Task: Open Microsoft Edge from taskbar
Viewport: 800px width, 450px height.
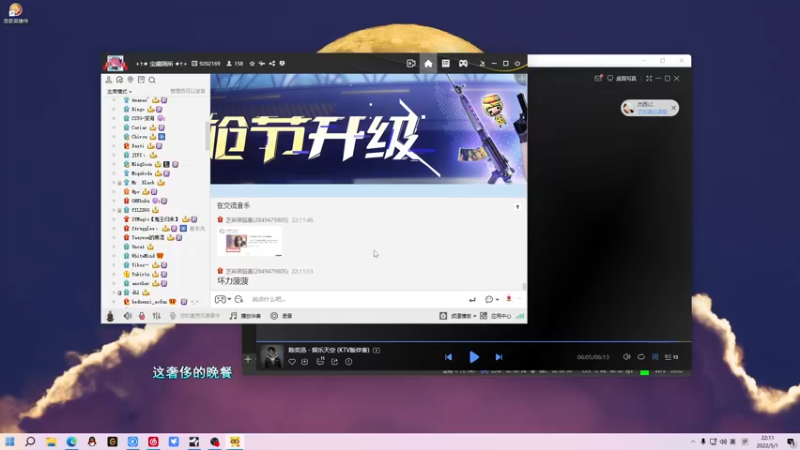Action: (71, 441)
